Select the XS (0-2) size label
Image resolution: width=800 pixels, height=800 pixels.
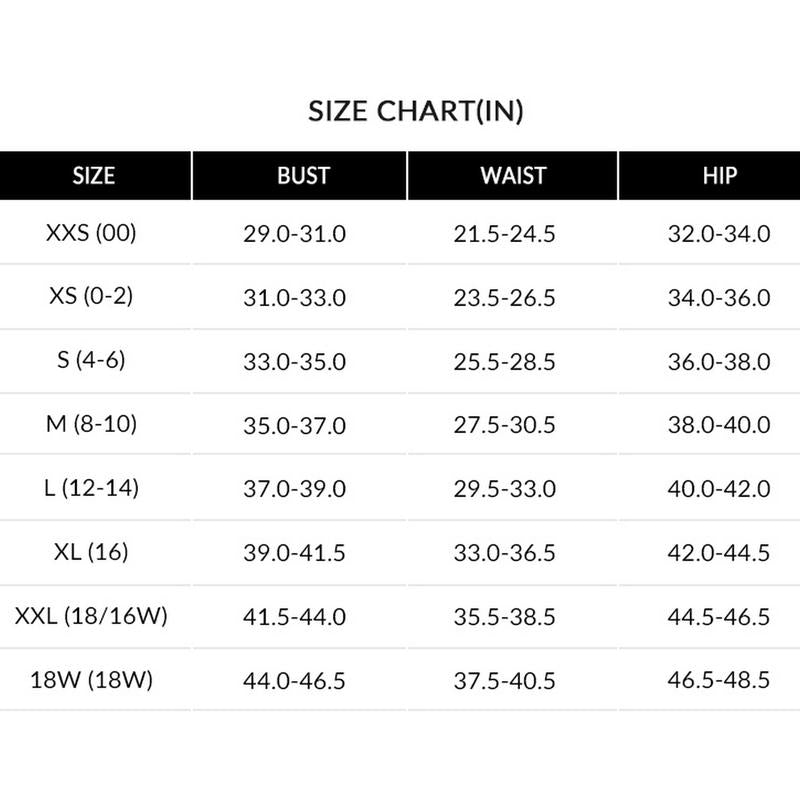pos(91,296)
